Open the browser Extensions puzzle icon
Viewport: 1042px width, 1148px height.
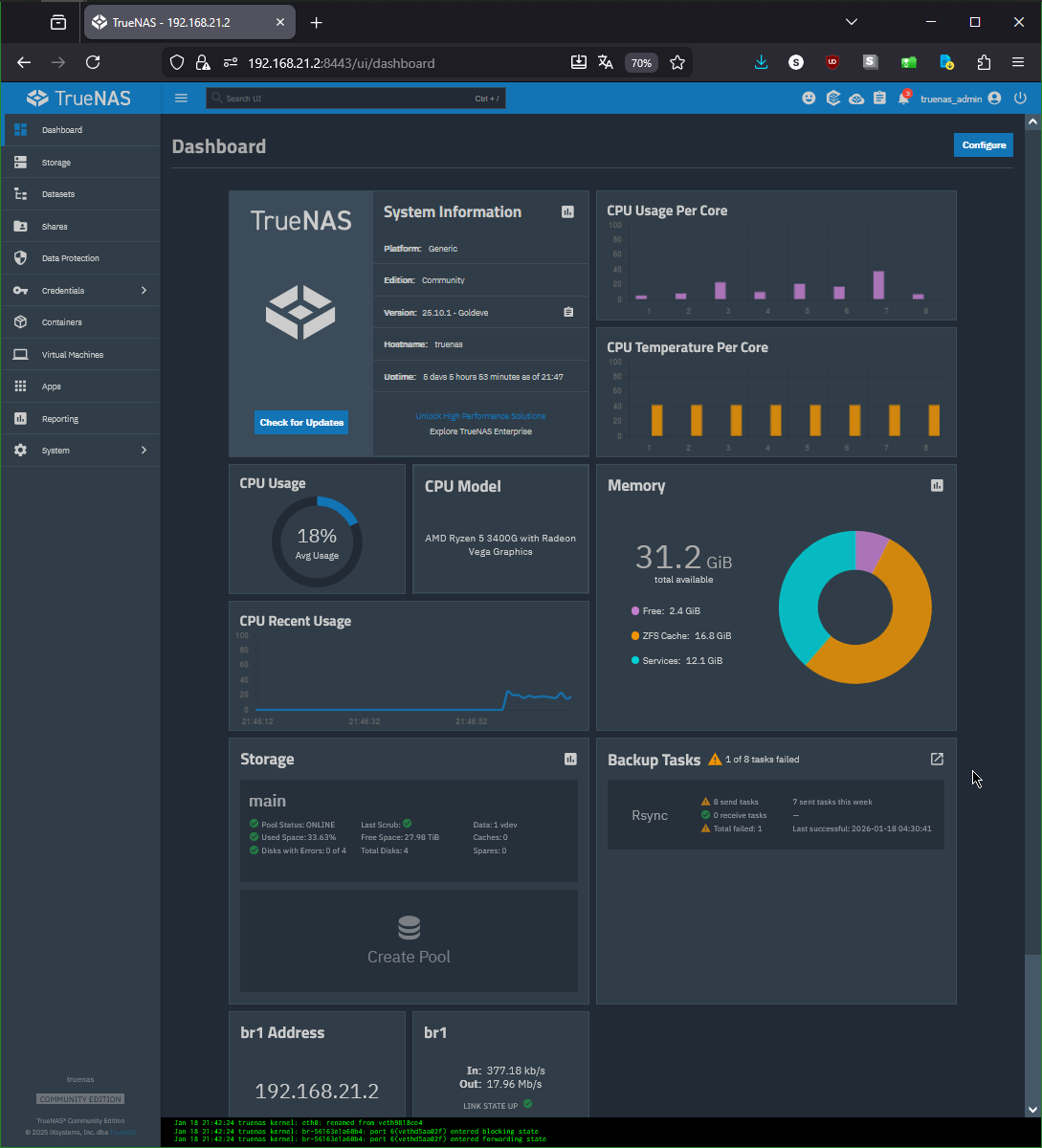click(984, 62)
